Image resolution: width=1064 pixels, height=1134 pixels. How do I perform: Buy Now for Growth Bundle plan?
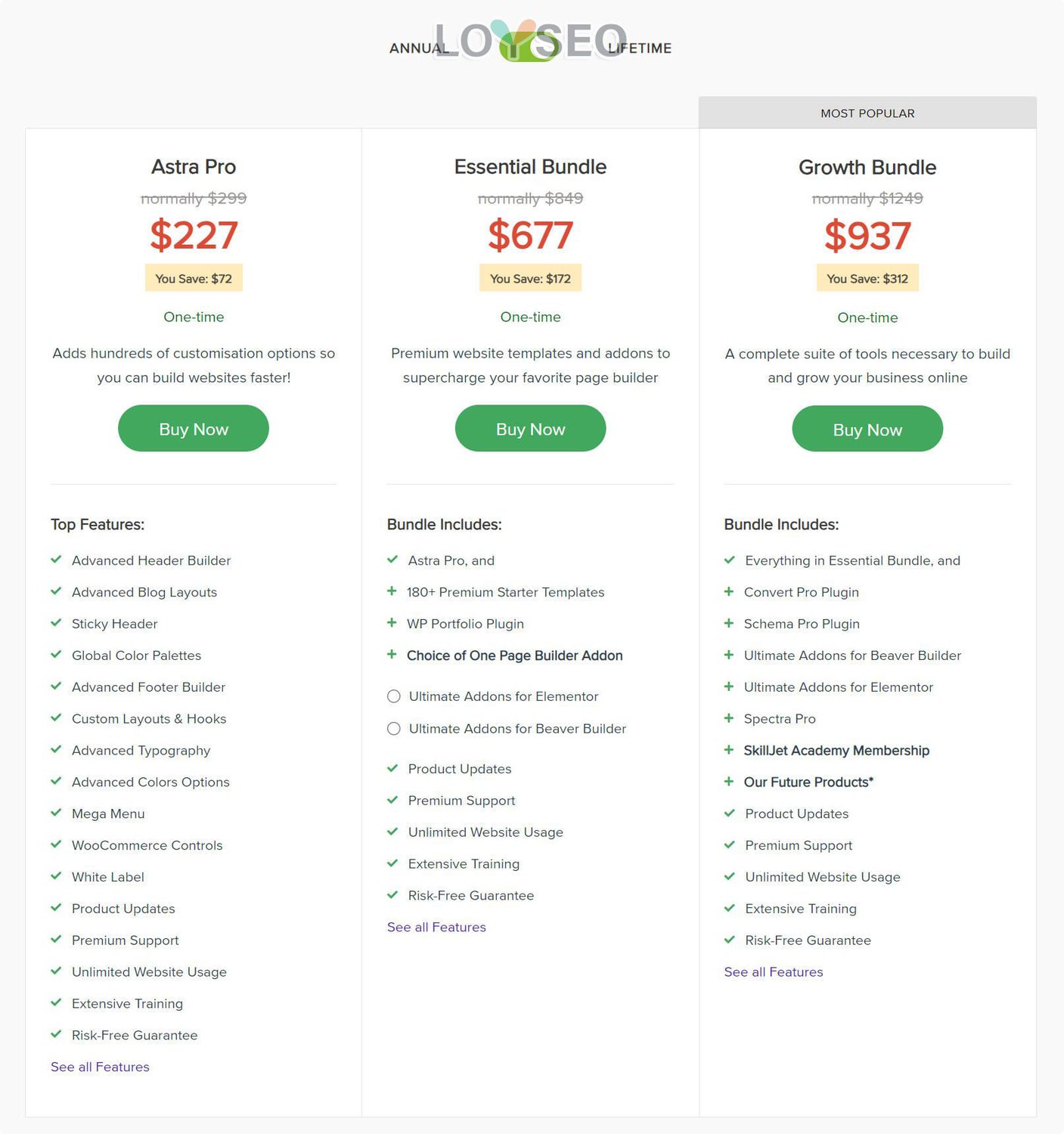[x=867, y=429]
